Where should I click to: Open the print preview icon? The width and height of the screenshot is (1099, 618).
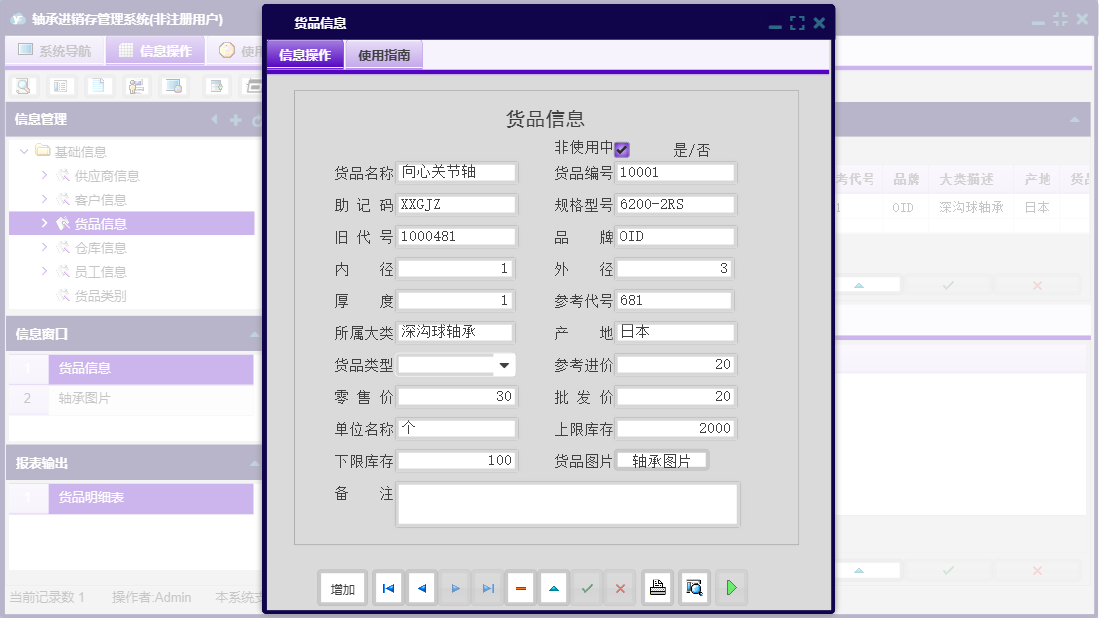click(694, 588)
